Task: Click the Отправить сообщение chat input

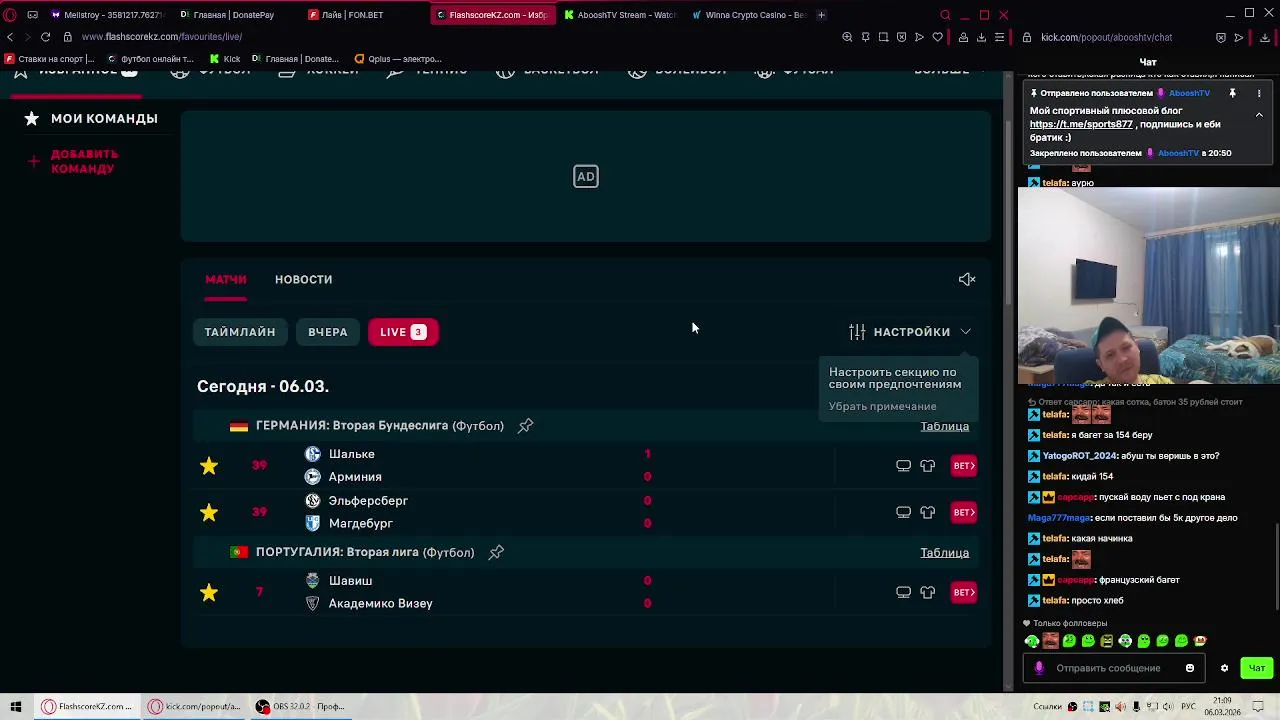Action: pyautogui.click(x=1115, y=668)
